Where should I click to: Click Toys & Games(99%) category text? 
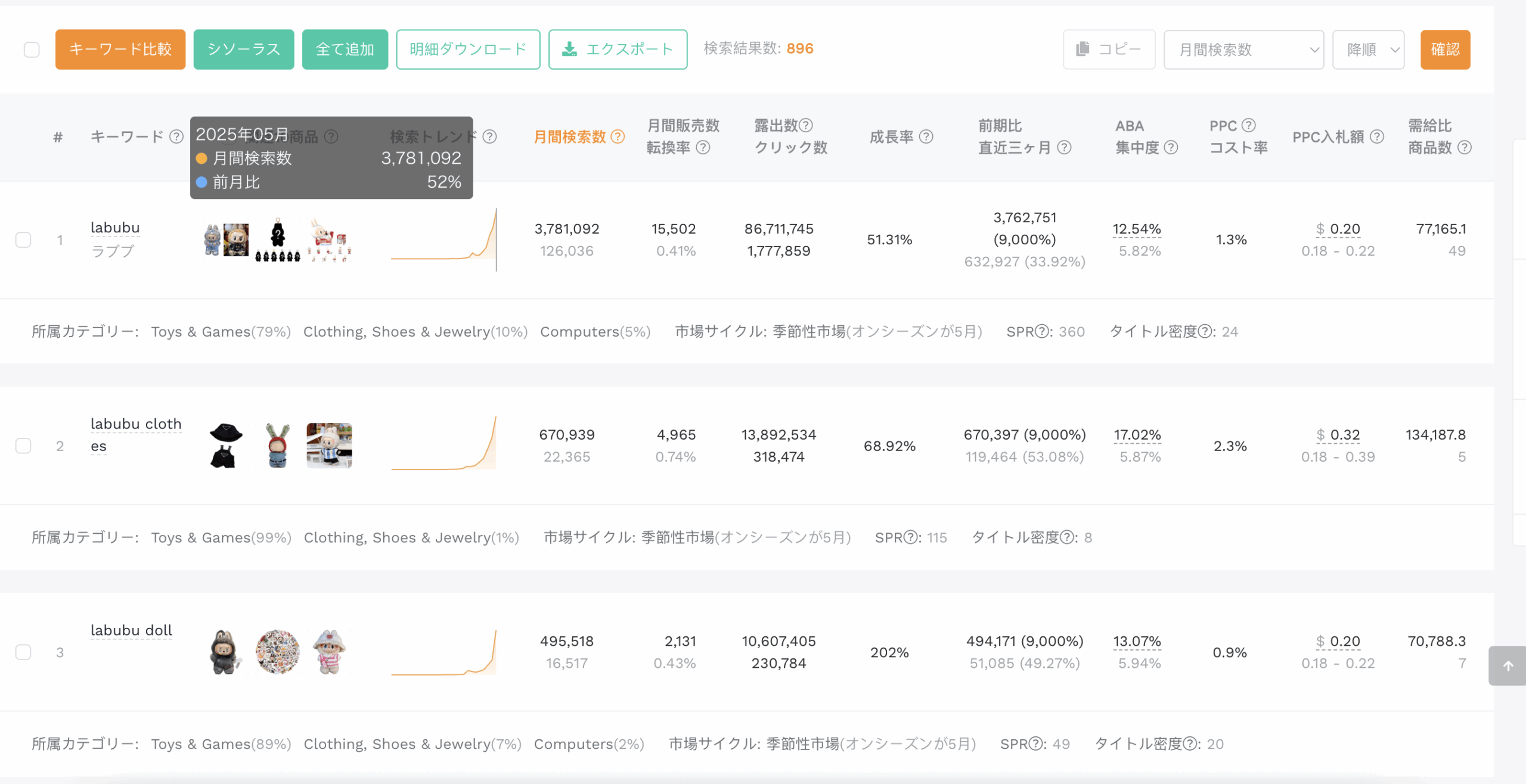click(221, 538)
